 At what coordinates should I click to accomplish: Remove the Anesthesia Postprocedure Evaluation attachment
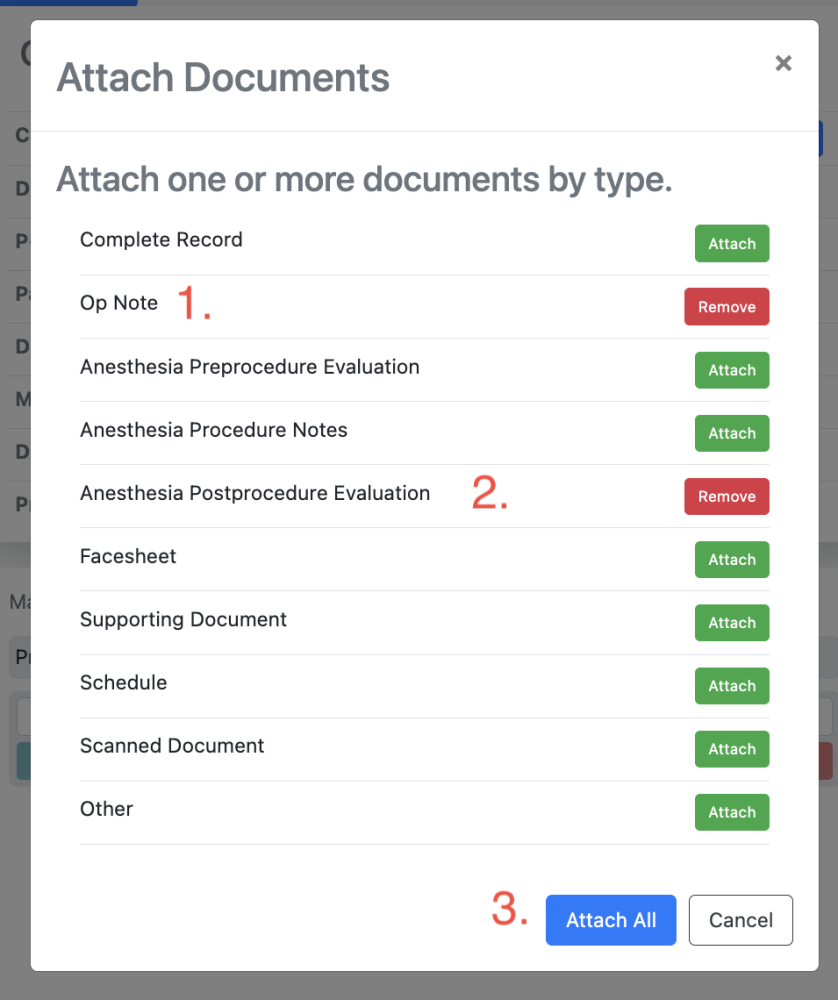click(x=726, y=496)
